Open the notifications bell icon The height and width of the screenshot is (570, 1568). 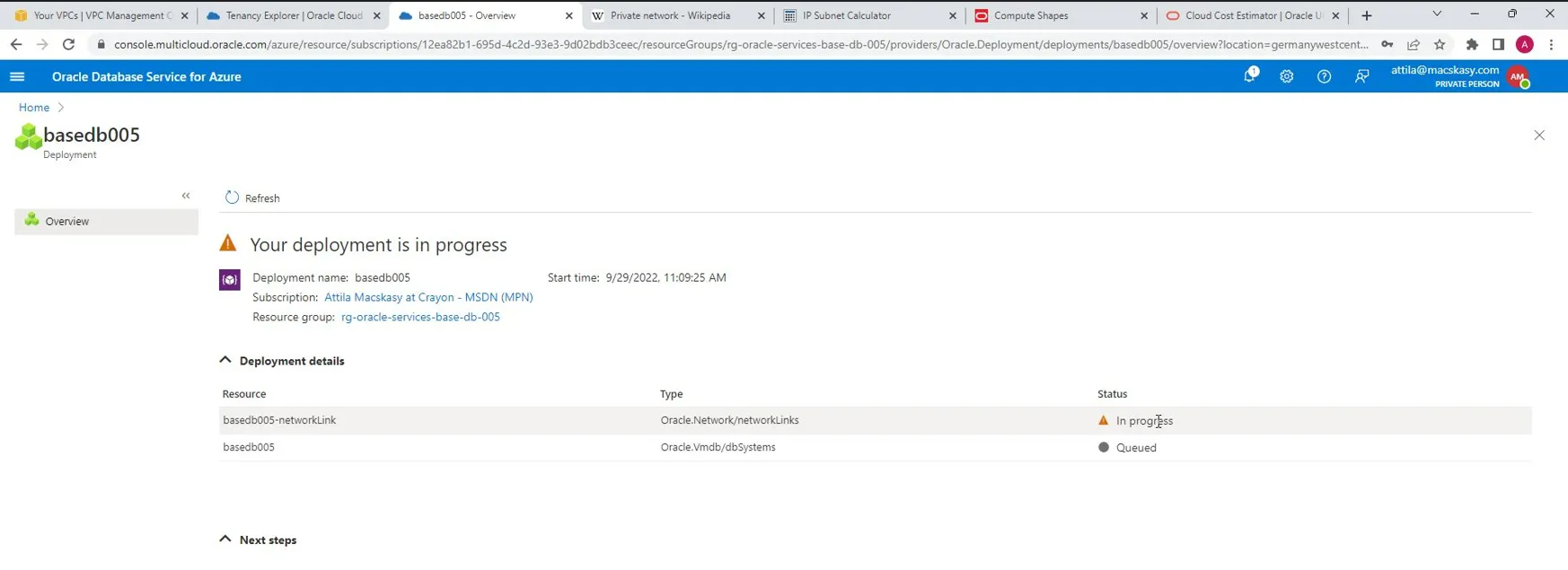coord(1250,75)
